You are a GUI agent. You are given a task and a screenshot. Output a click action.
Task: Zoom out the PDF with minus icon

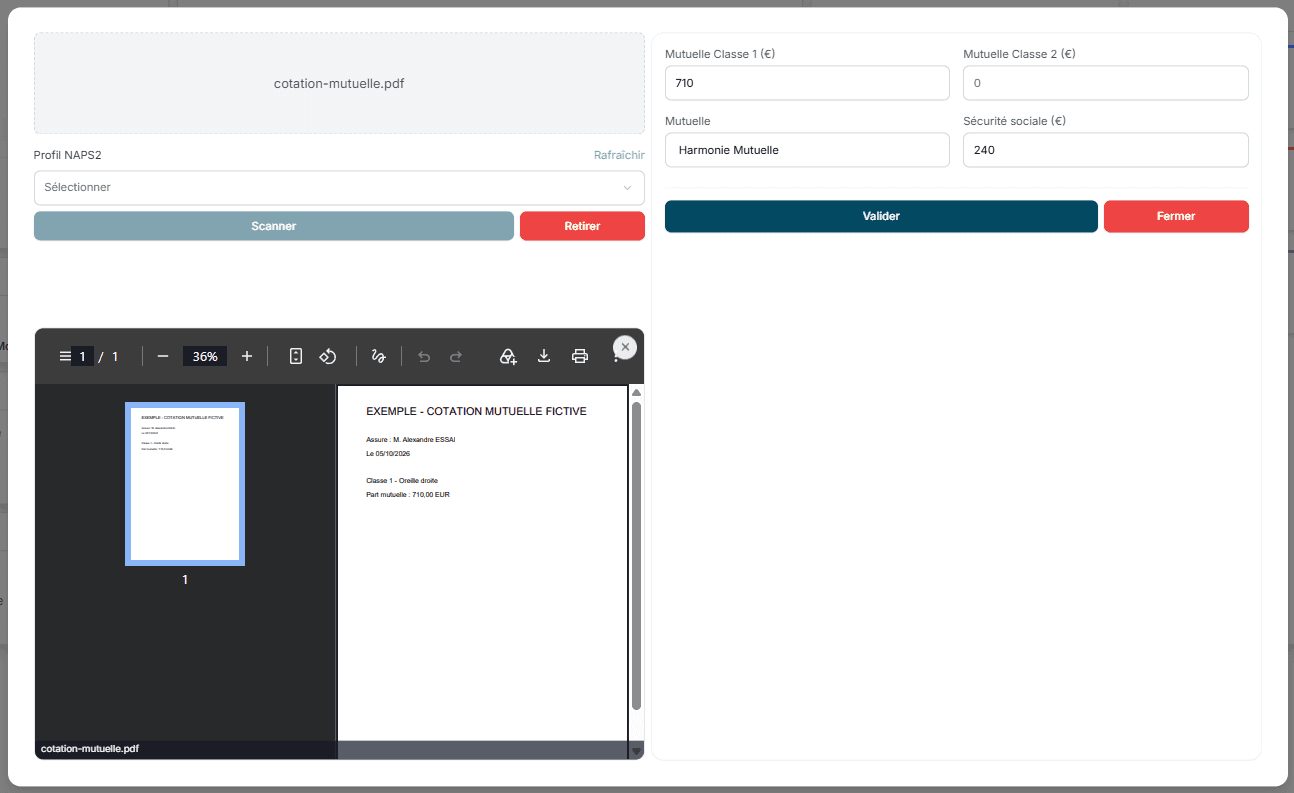coord(163,356)
